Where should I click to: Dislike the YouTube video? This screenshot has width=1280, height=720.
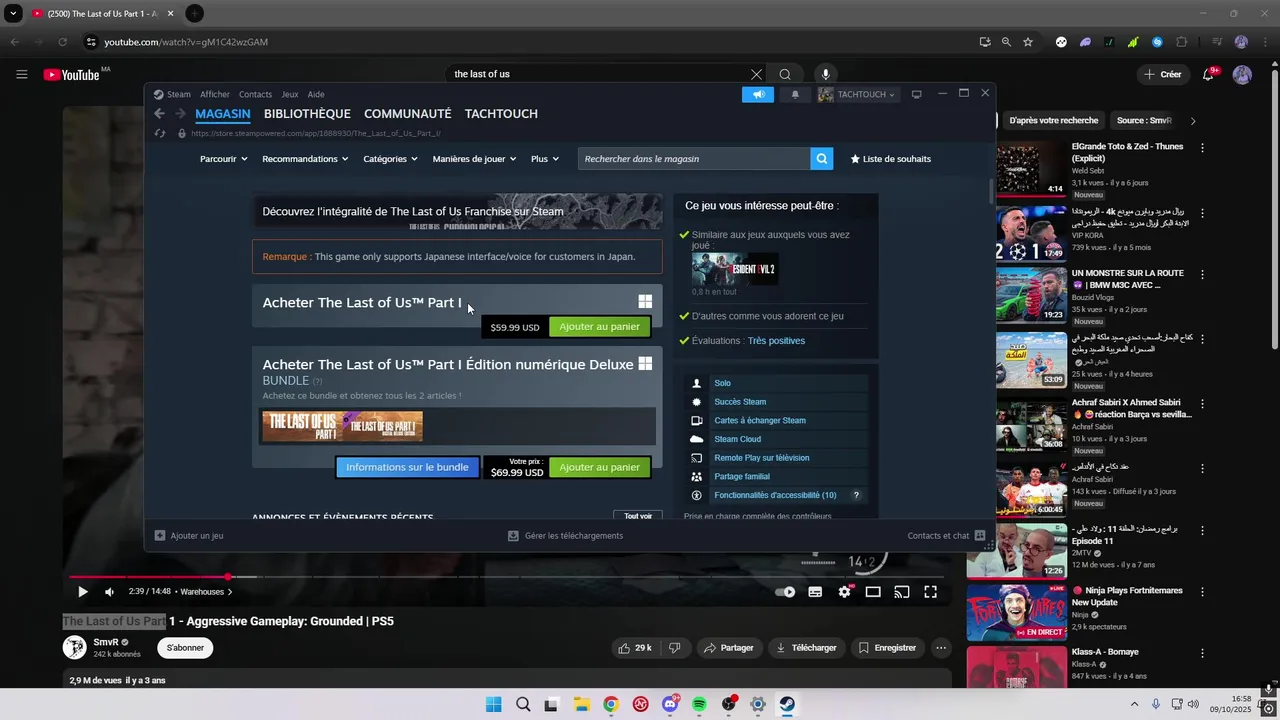tap(674, 648)
